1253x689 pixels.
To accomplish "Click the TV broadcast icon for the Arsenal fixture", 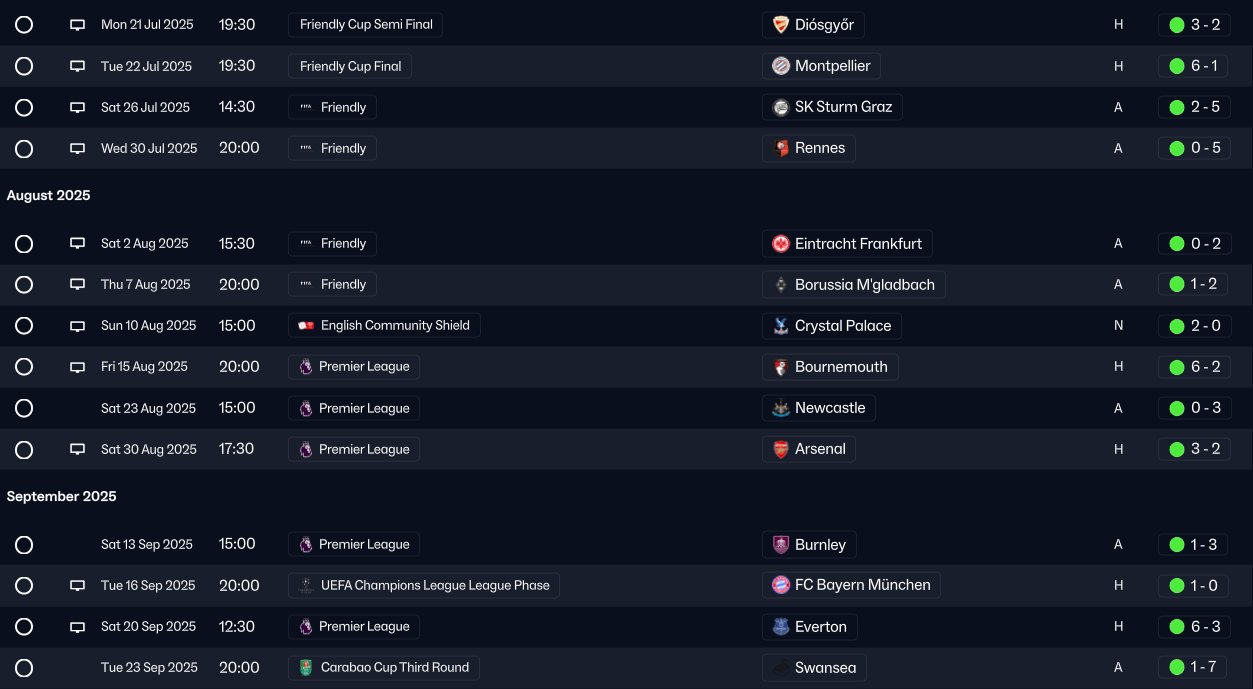I will (77, 450).
